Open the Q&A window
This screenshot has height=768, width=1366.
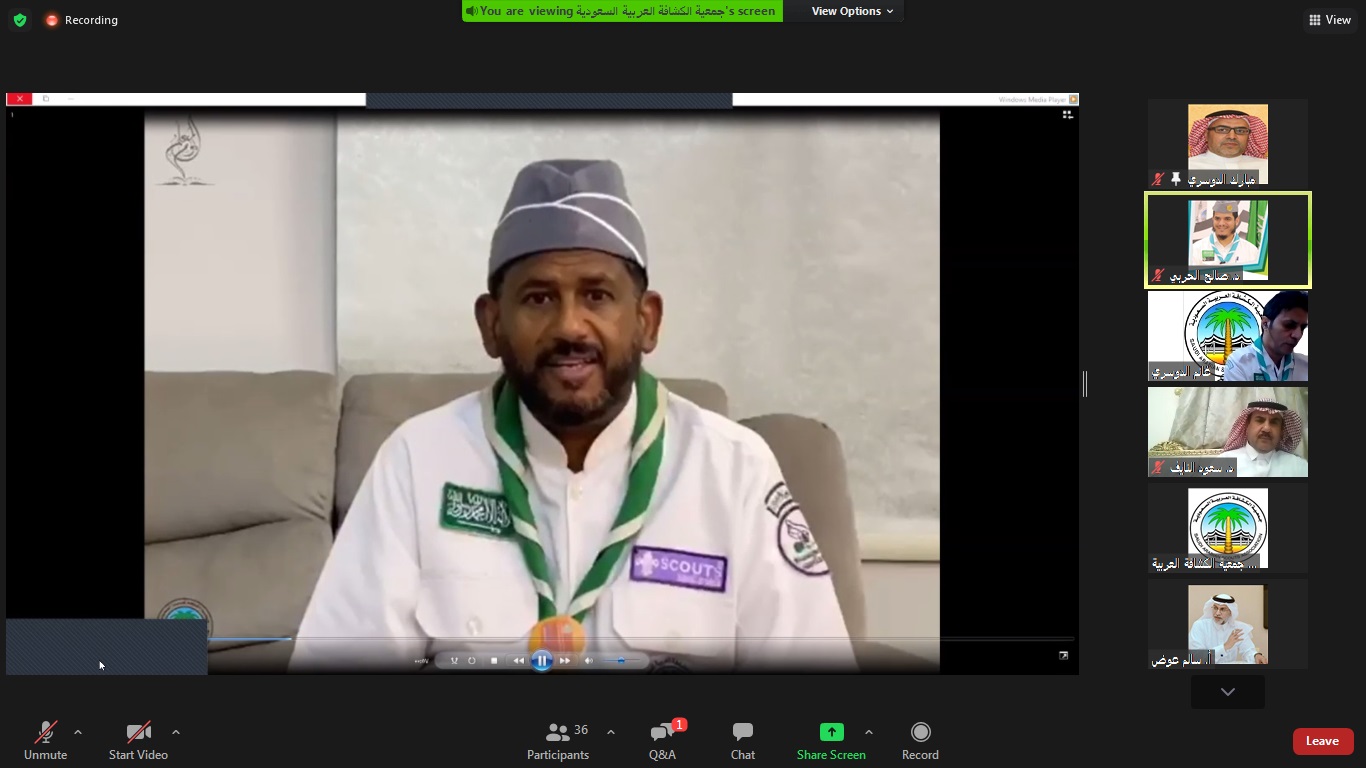662,741
